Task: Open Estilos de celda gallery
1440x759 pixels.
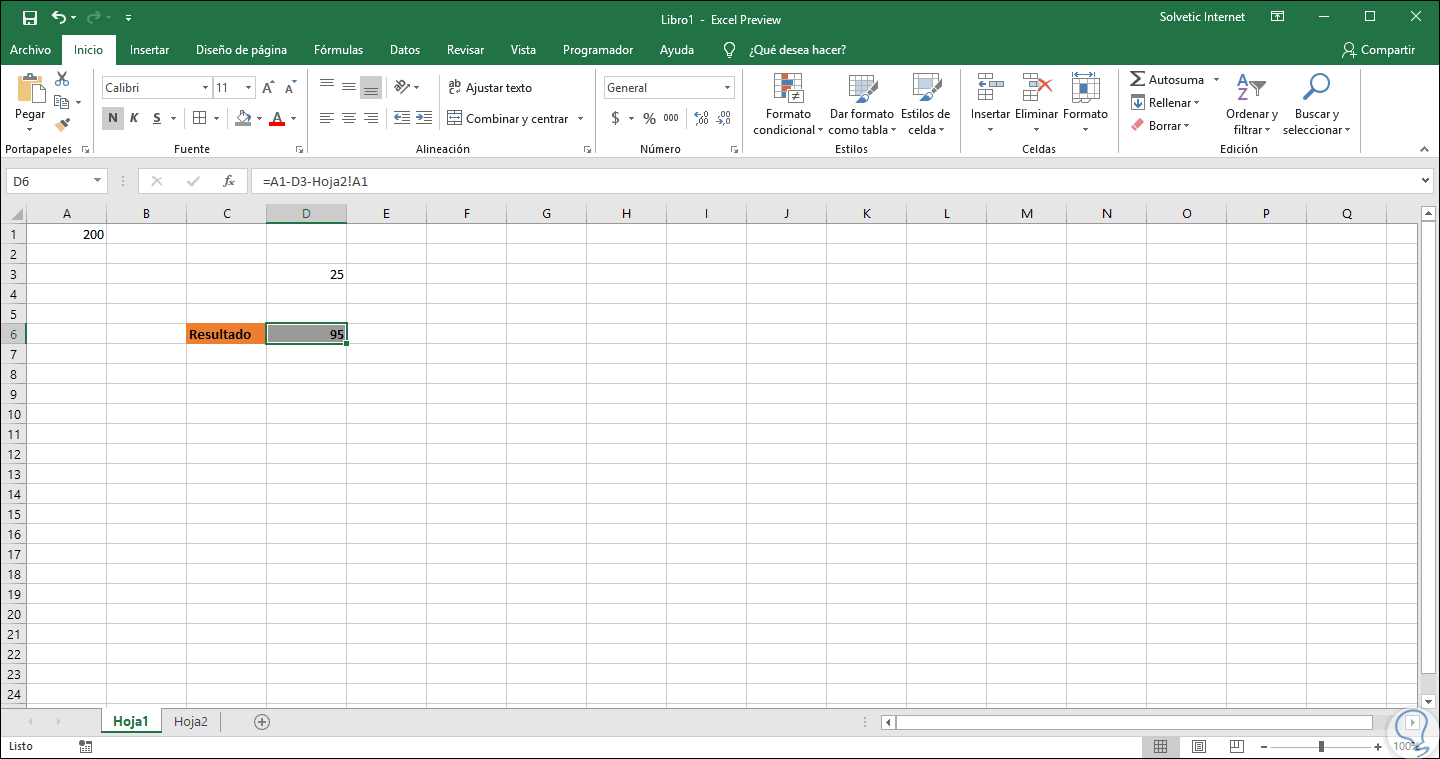Action: click(926, 104)
